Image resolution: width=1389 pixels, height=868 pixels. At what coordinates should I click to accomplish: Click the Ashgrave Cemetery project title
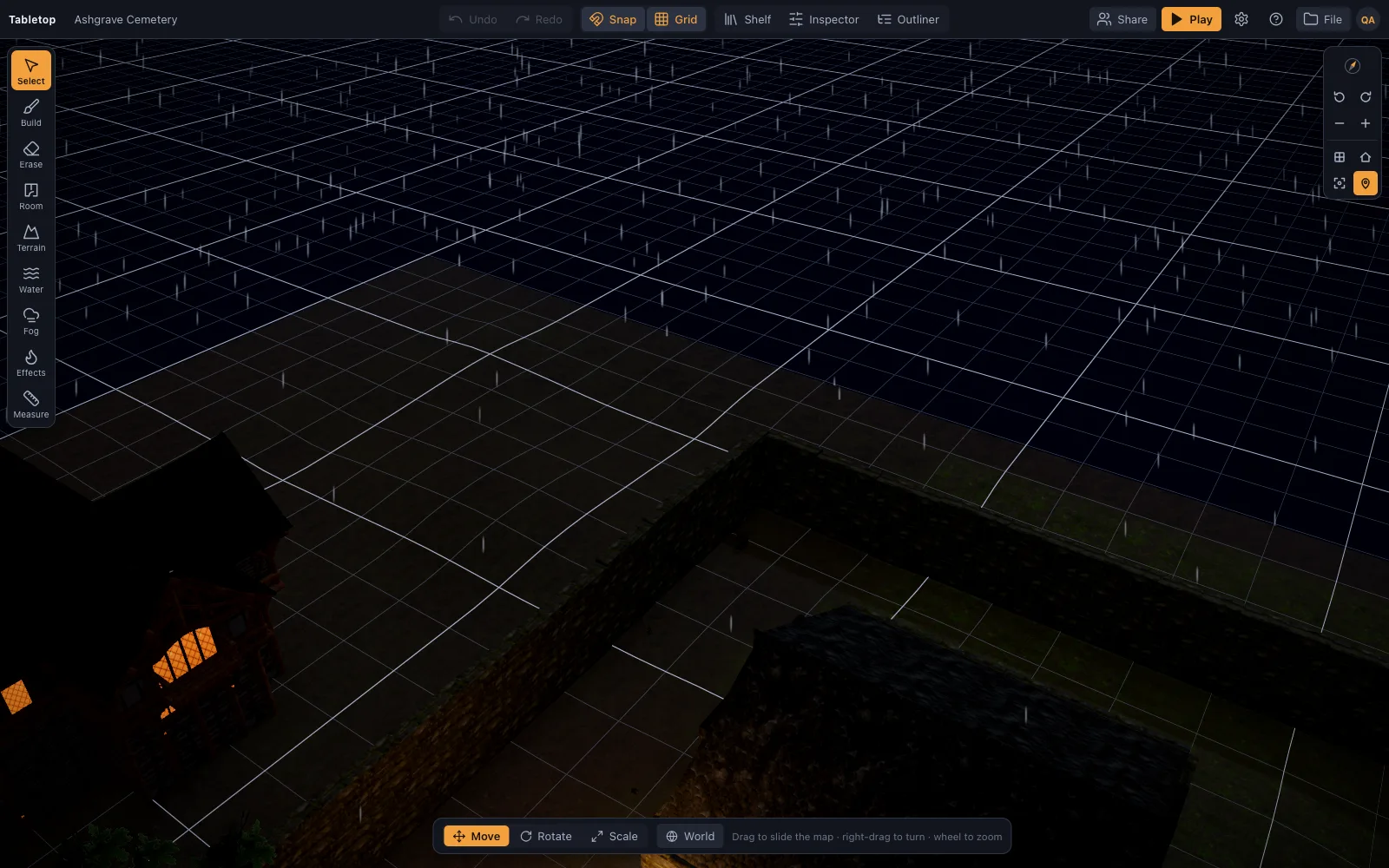click(126, 19)
